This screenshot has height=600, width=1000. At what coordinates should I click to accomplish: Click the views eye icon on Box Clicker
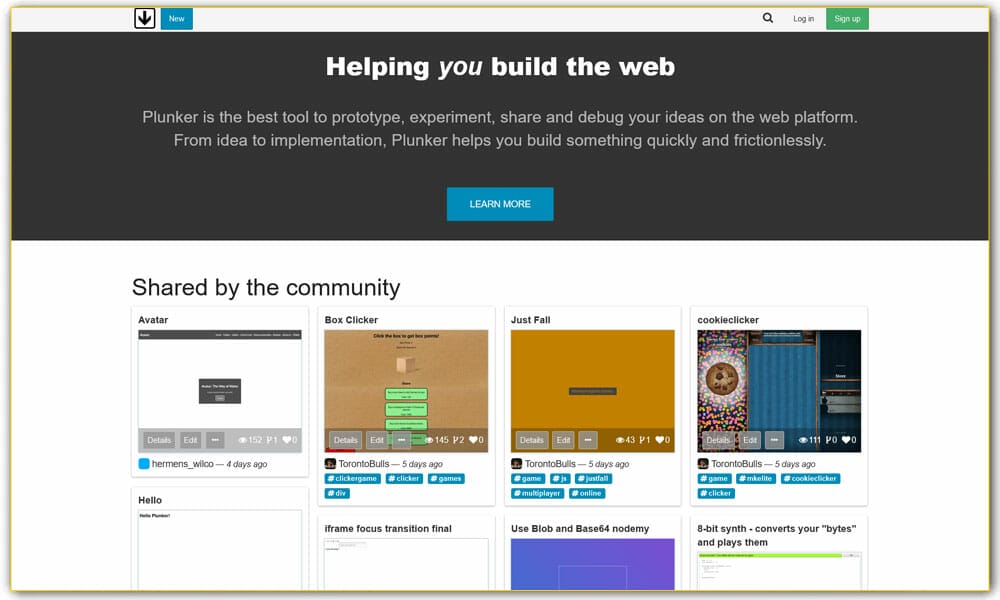pyautogui.click(x=430, y=440)
